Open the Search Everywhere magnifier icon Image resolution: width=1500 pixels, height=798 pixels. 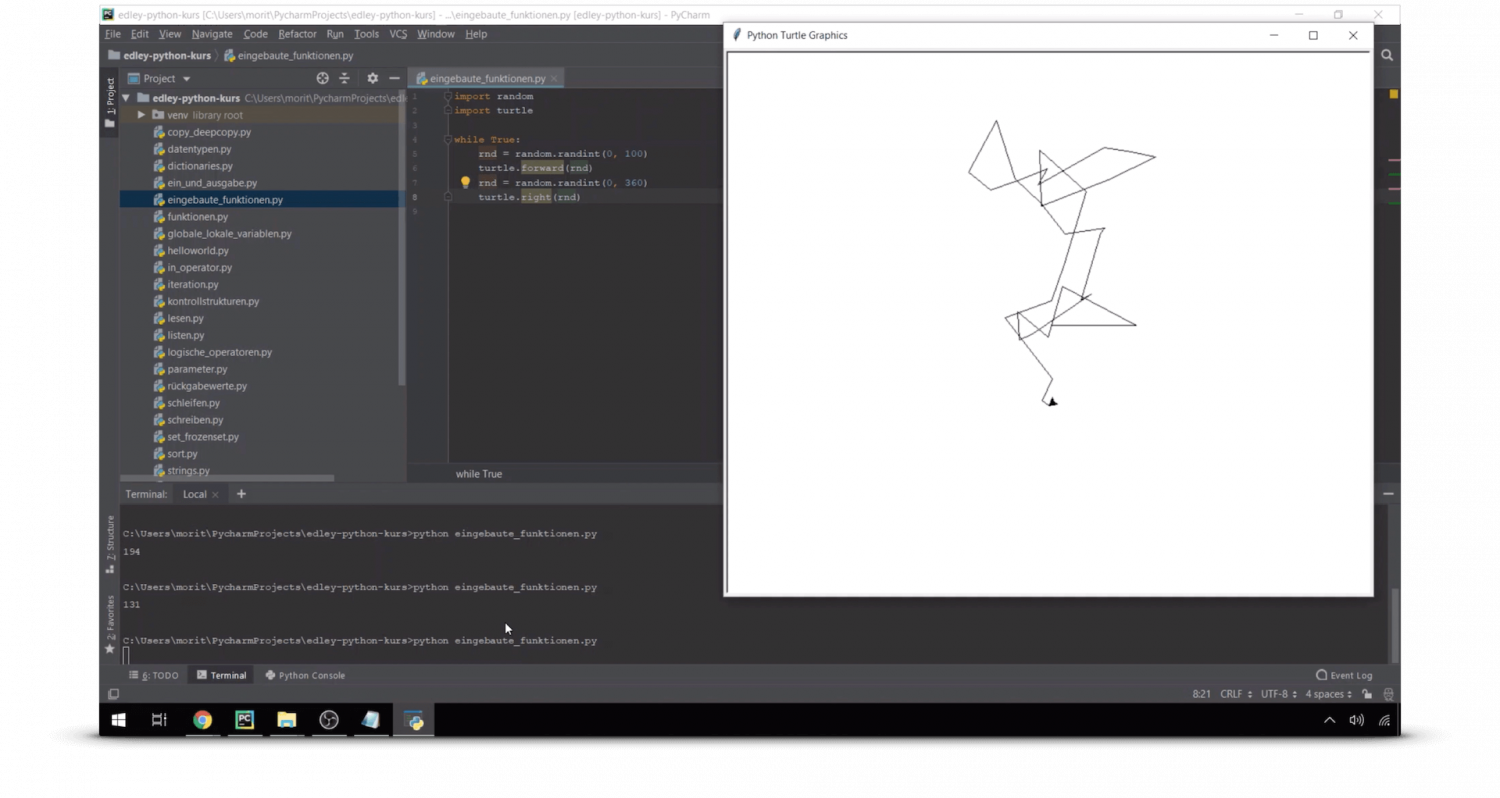tap(1386, 55)
